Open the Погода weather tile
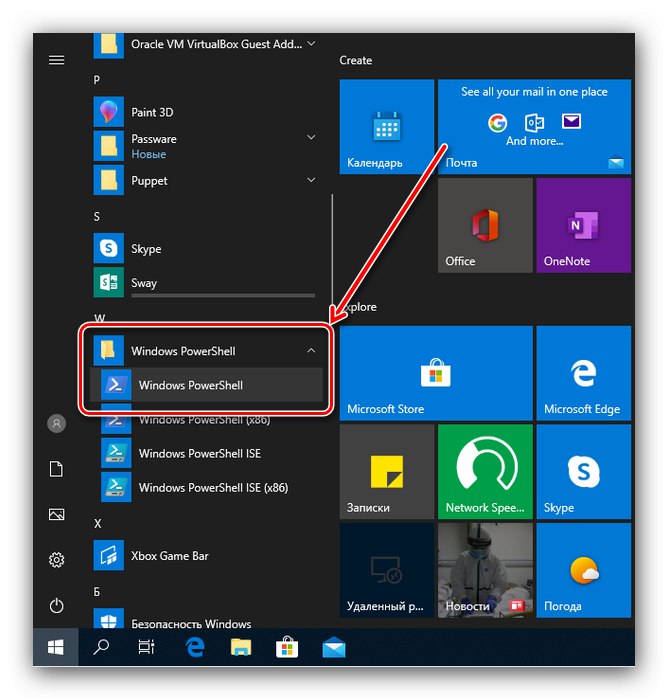 584,571
